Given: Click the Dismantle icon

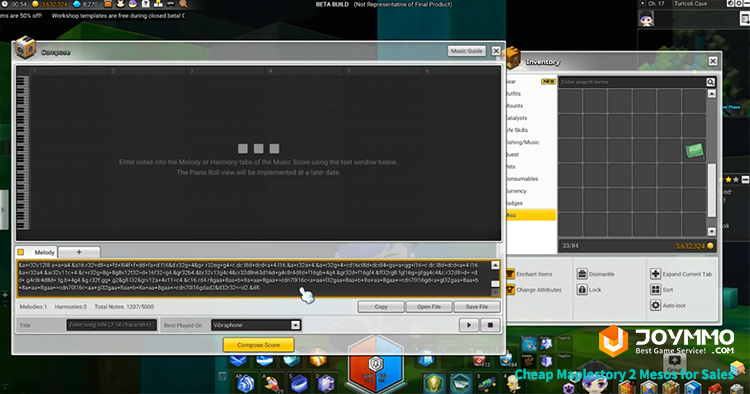Looking at the screenshot, I should [x=582, y=274].
